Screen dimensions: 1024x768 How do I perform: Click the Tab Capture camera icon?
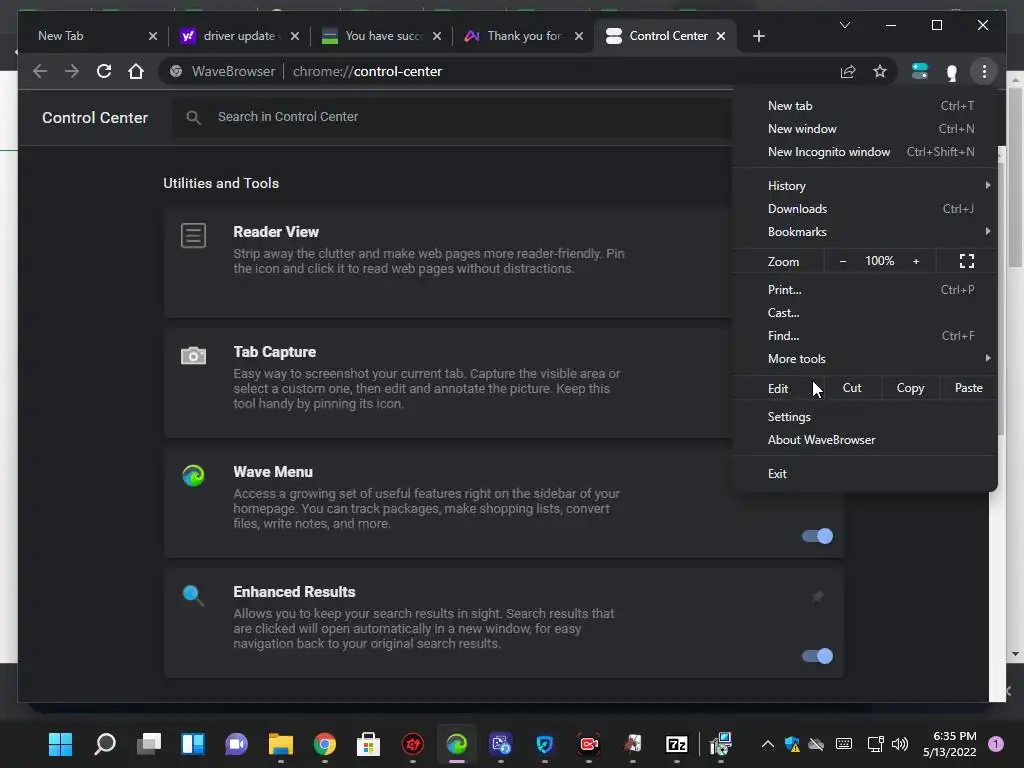click(193, 355)
